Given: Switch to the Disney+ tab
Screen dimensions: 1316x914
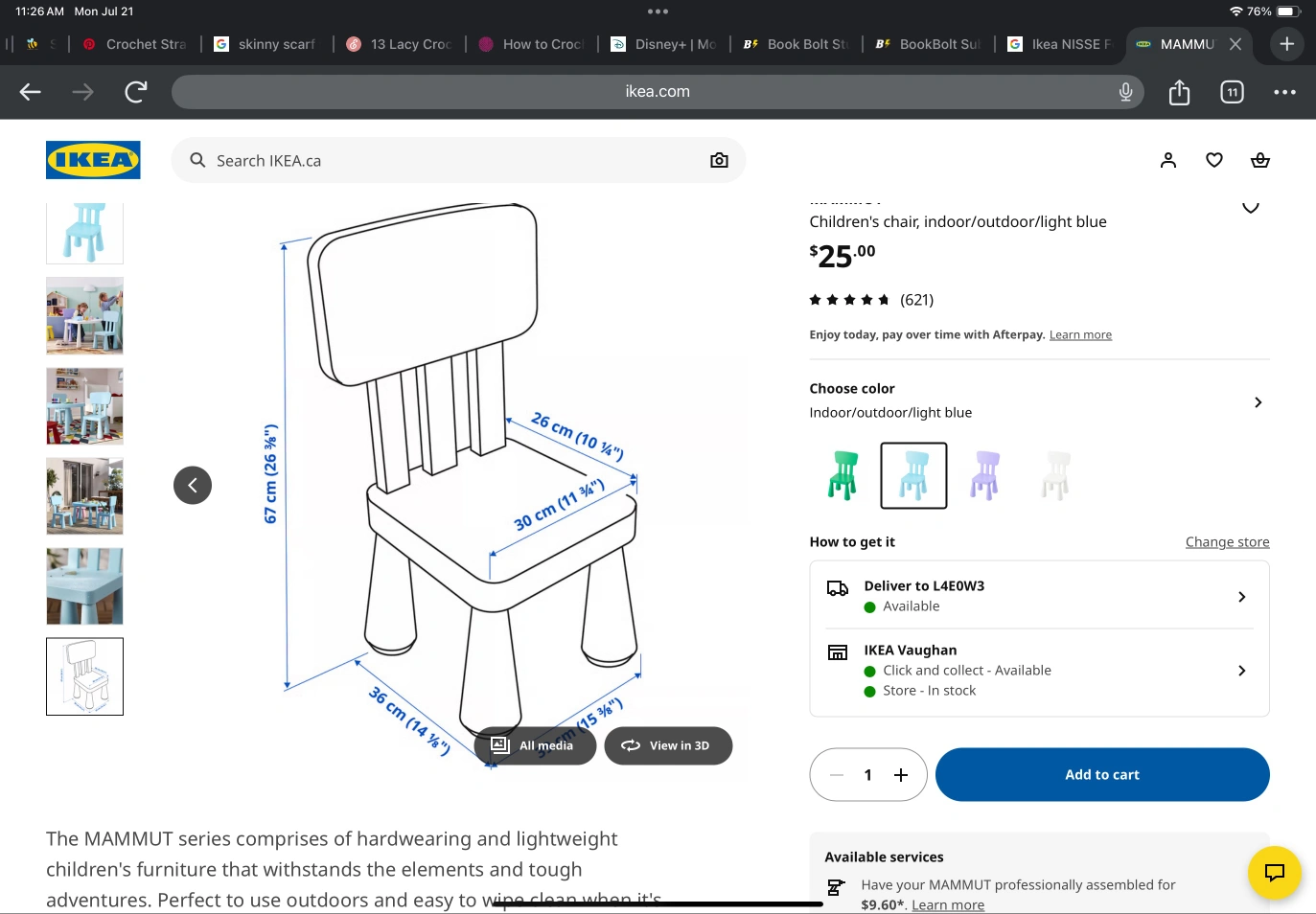Looking at the screenshot, I should 664,44.
